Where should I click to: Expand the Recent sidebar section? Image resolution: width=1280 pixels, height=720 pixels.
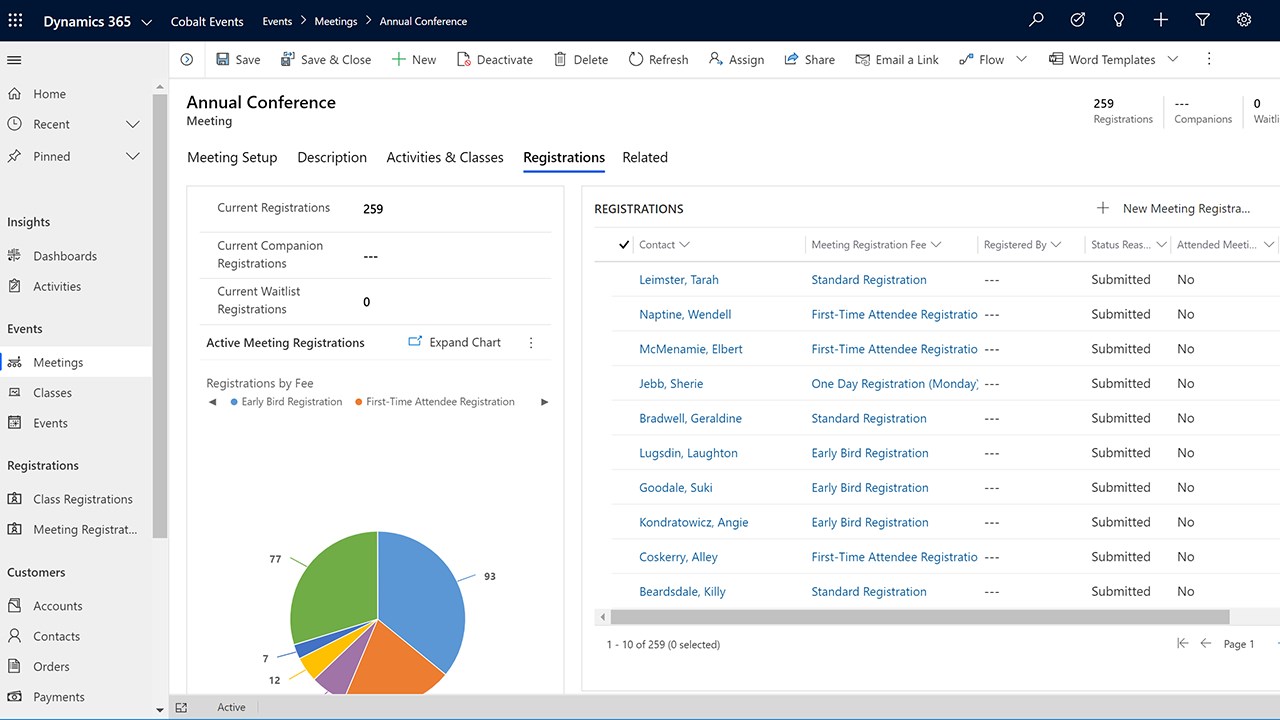[x=132, y=125]
